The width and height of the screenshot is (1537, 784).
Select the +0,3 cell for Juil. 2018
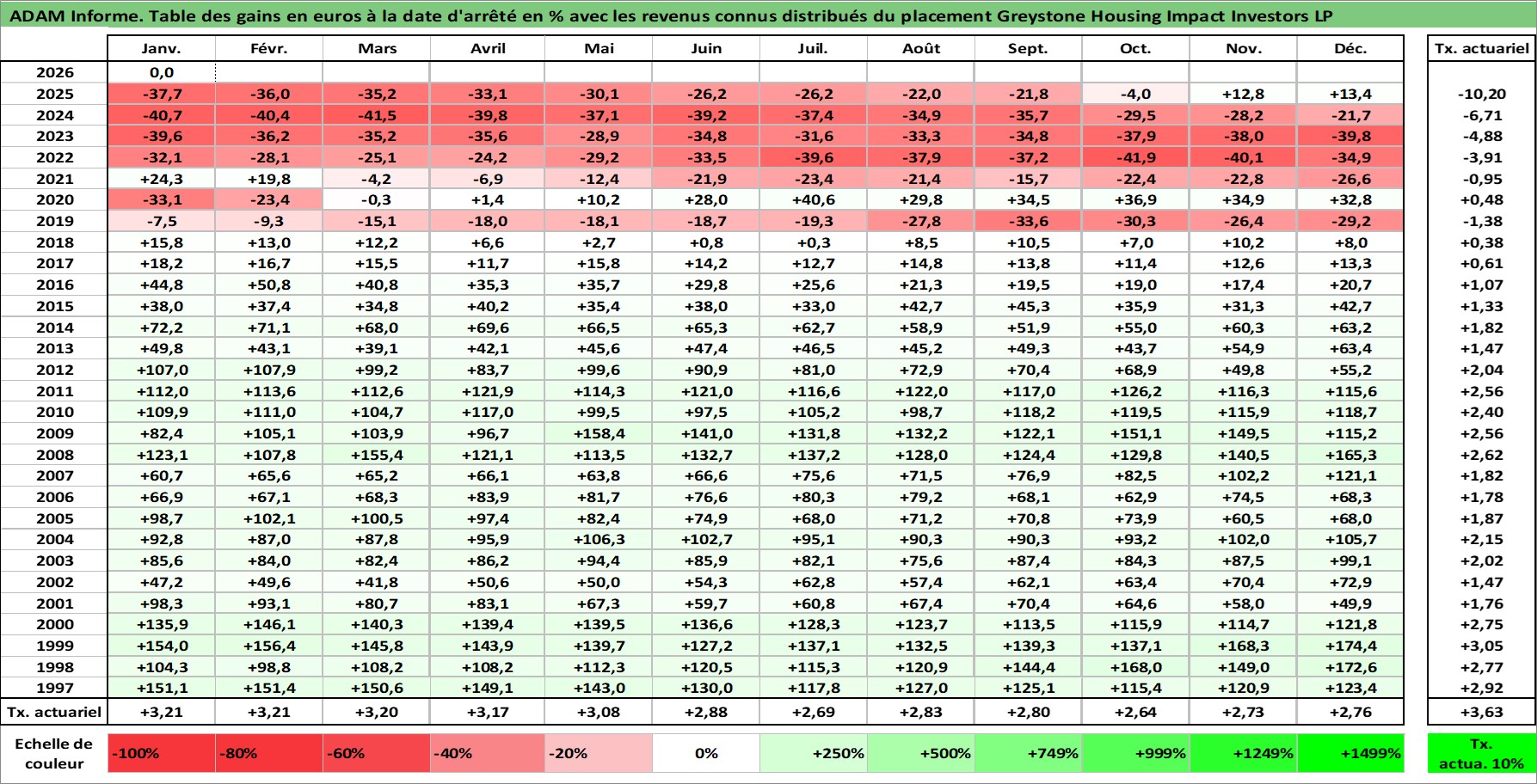pos(814,242)
